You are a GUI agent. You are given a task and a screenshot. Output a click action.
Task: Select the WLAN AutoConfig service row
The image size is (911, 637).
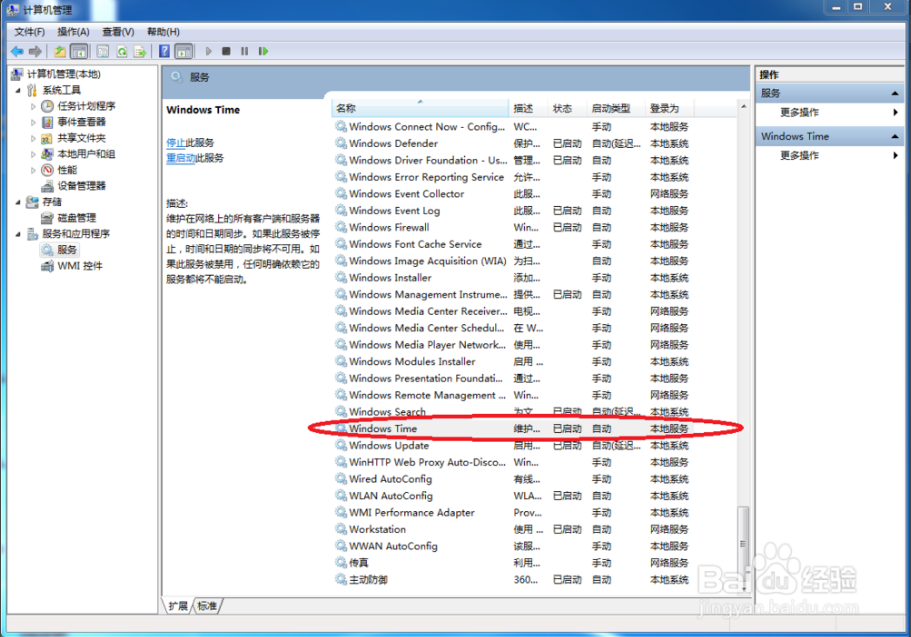[x=512, y=496]
